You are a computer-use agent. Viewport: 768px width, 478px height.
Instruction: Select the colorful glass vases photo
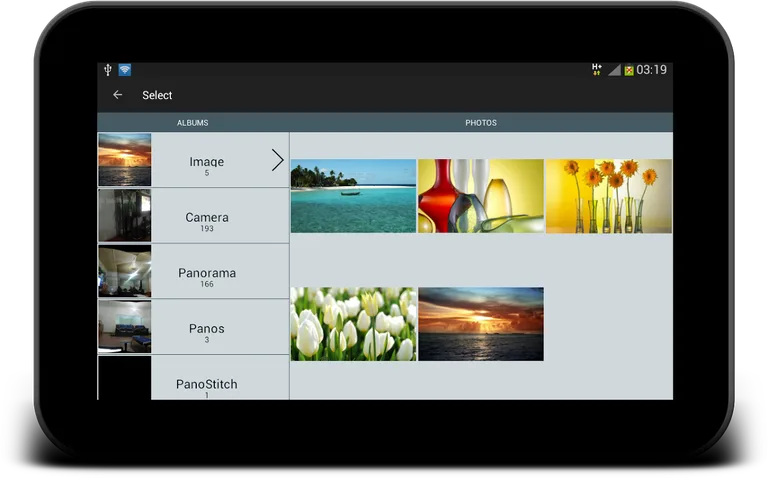[x=481, y=196]
